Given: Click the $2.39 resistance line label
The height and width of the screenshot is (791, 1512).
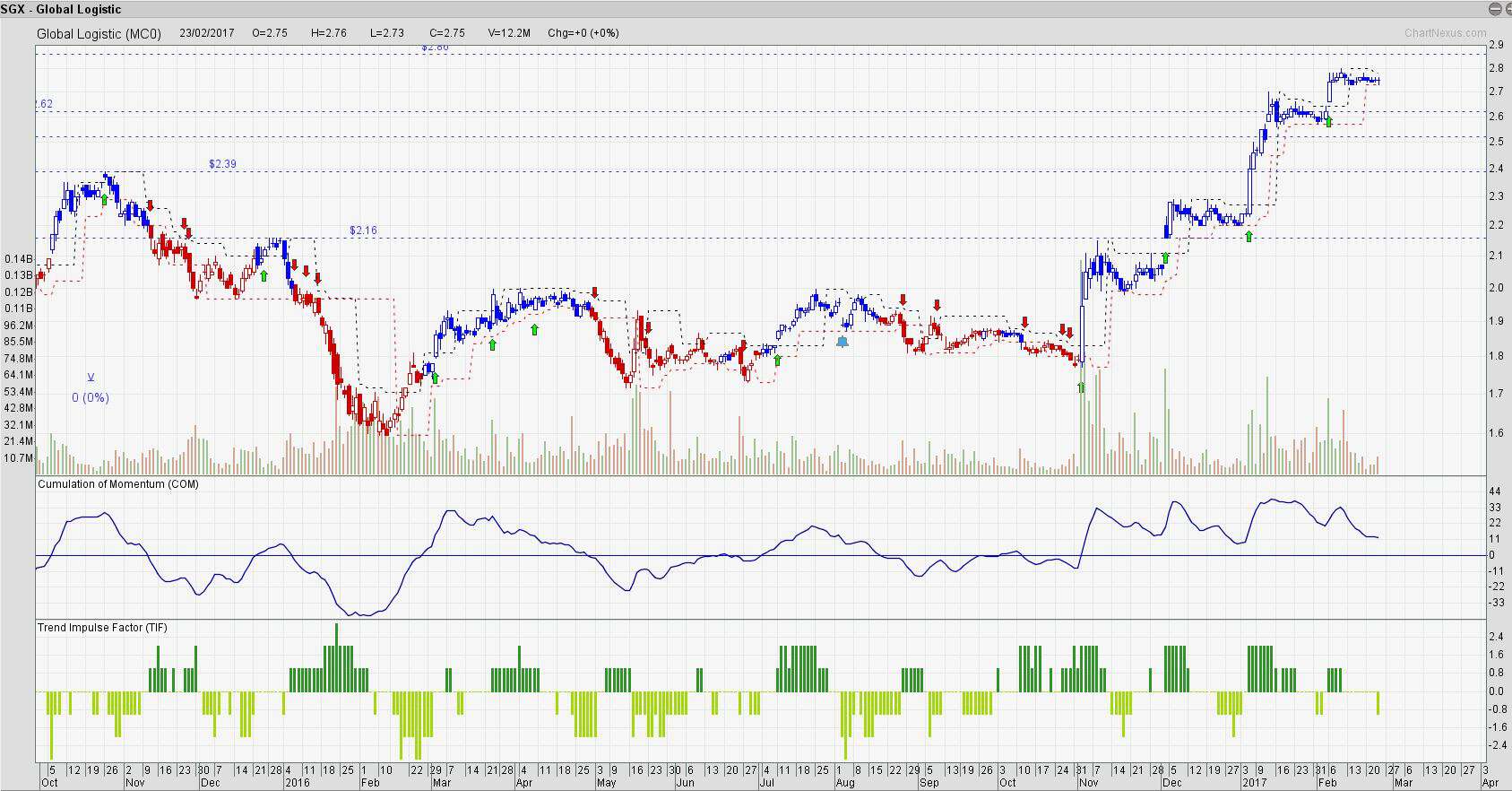Looking at the screenshot, I should coord(222,164).
